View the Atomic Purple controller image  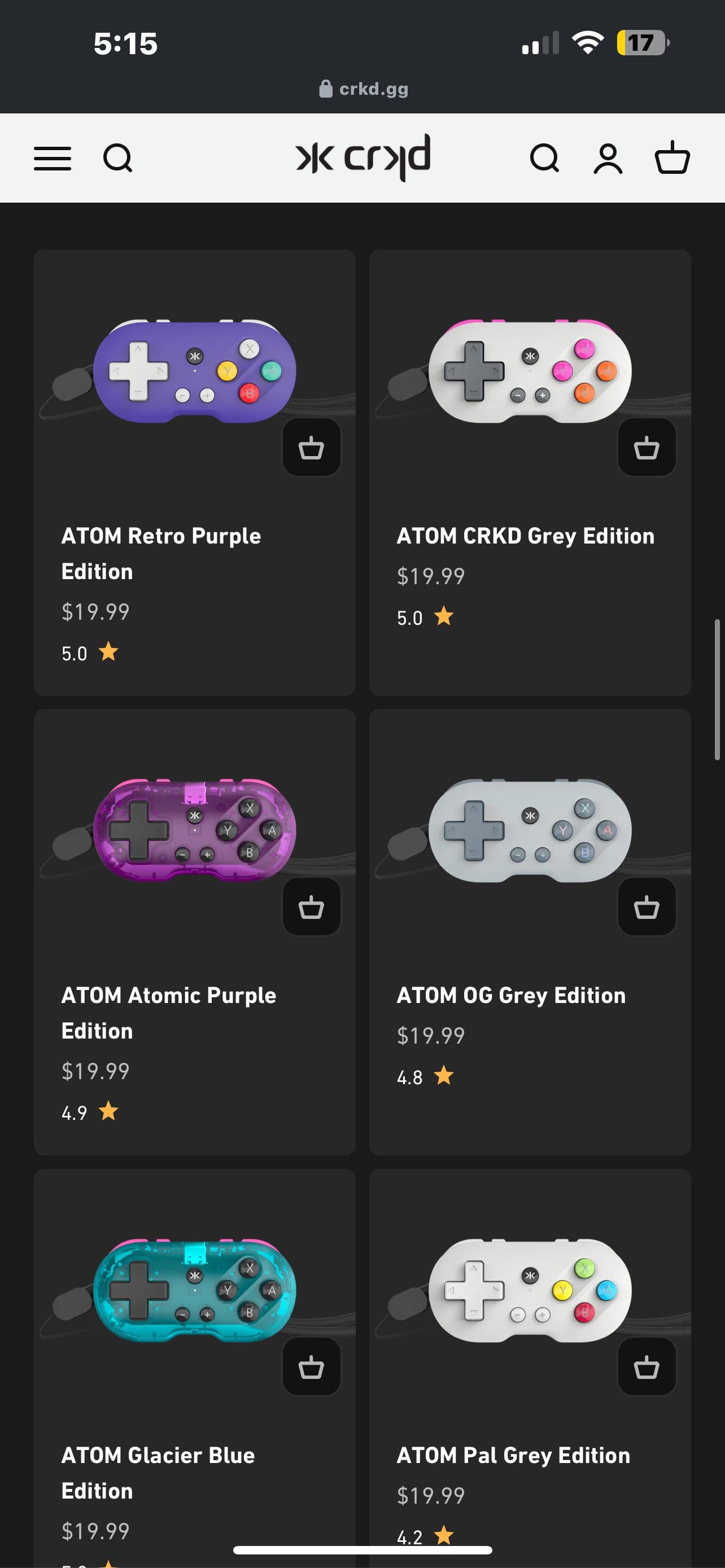pos(195,830)
